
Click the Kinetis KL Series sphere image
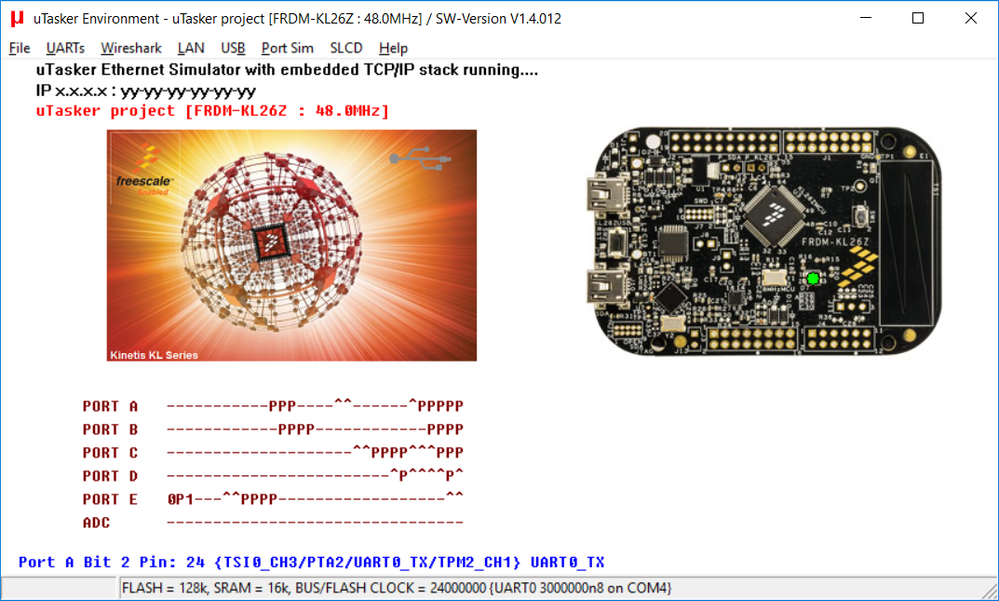click(x=272, y=243)
